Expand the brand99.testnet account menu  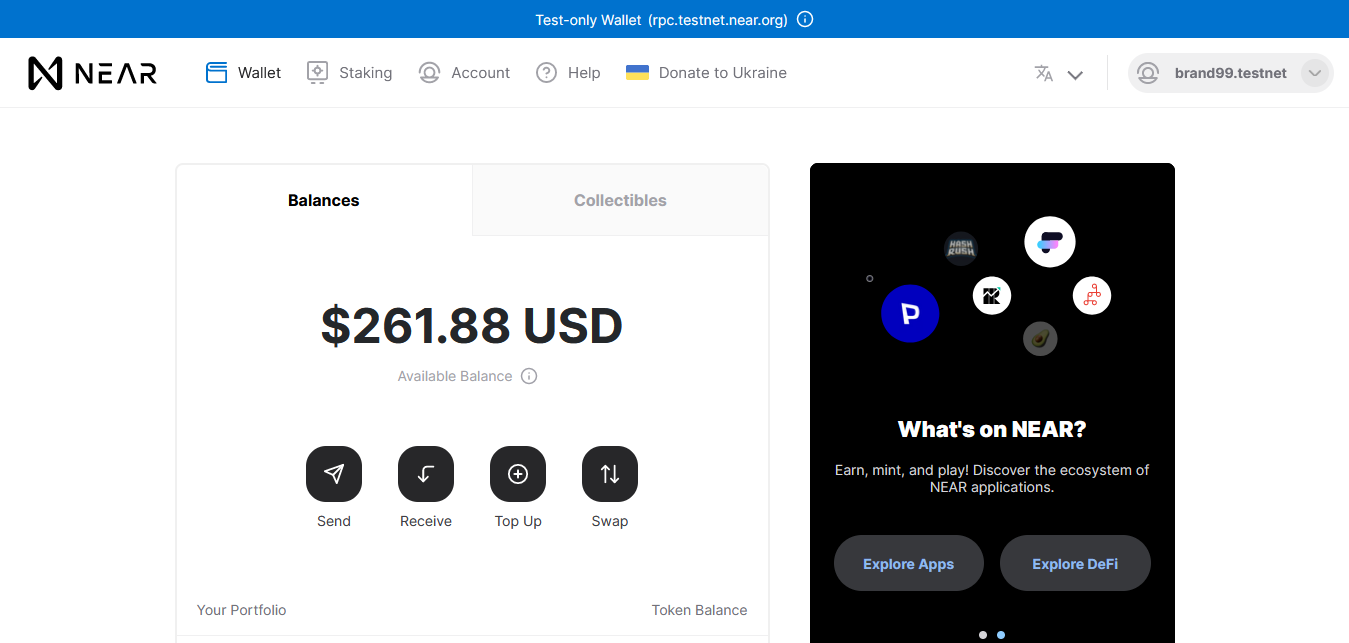[1314, 73]
